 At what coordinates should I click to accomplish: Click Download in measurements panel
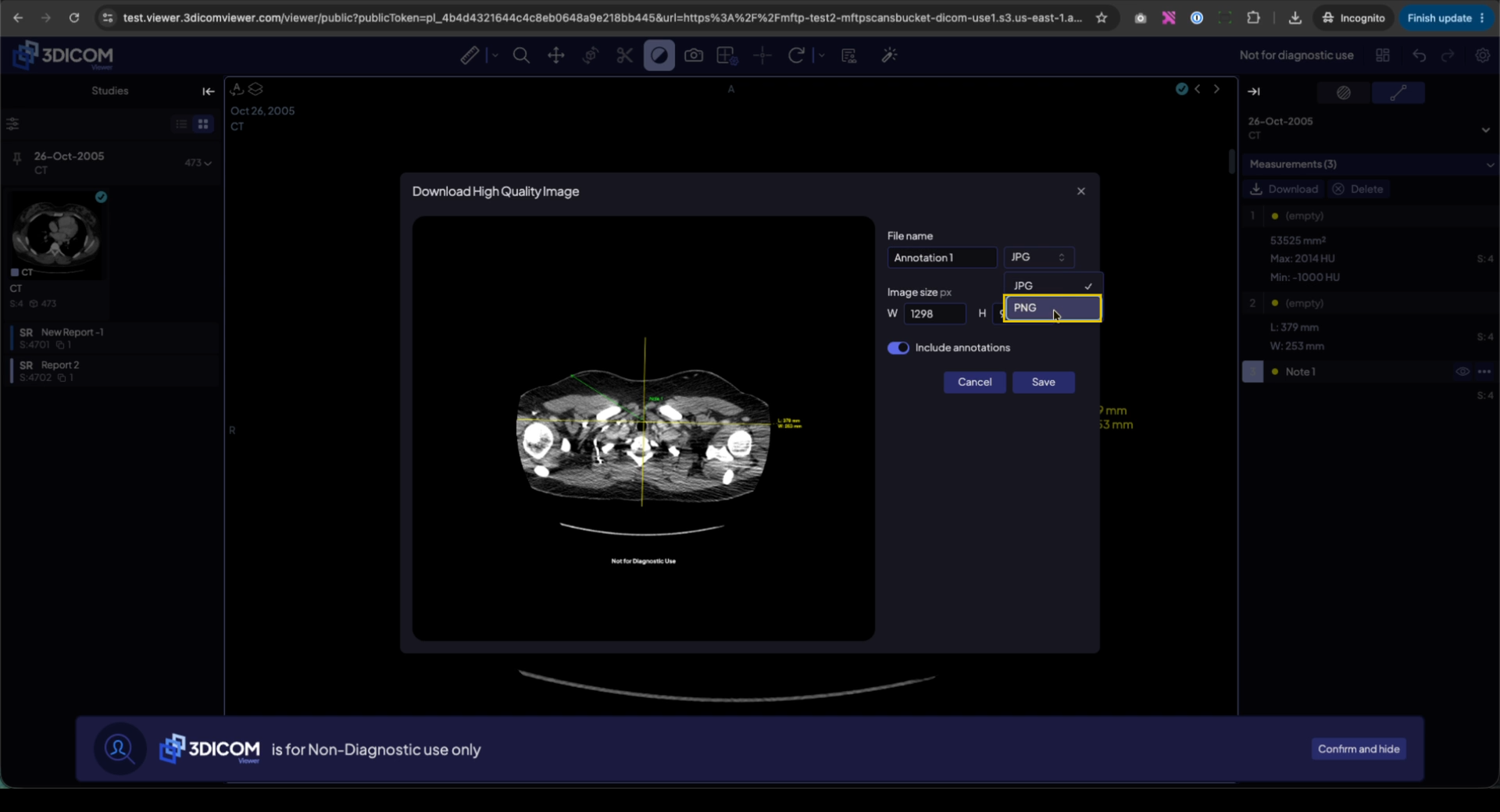point(1284,189)
